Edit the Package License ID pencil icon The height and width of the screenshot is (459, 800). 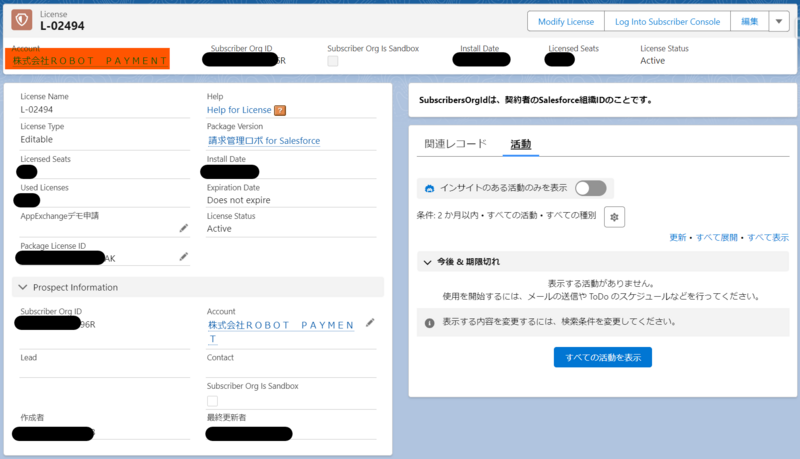[x=184, y=257]
